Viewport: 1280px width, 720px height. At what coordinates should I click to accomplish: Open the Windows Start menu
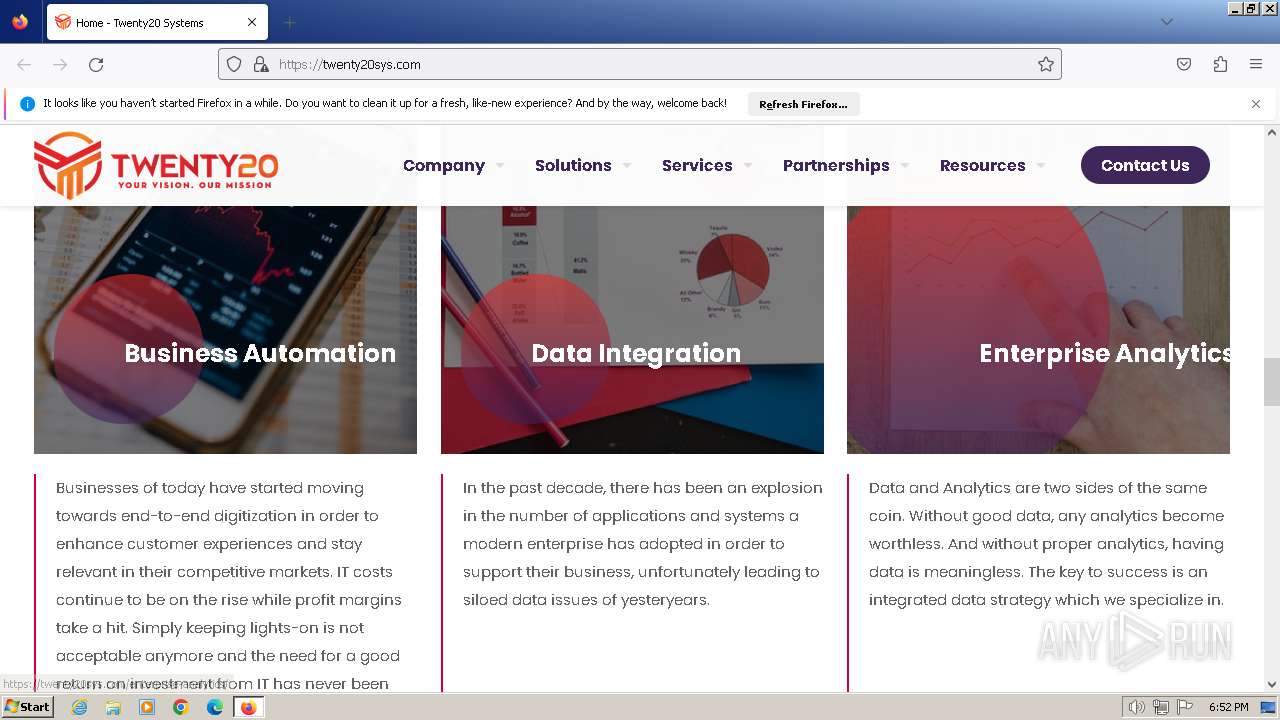coord(27,707)
